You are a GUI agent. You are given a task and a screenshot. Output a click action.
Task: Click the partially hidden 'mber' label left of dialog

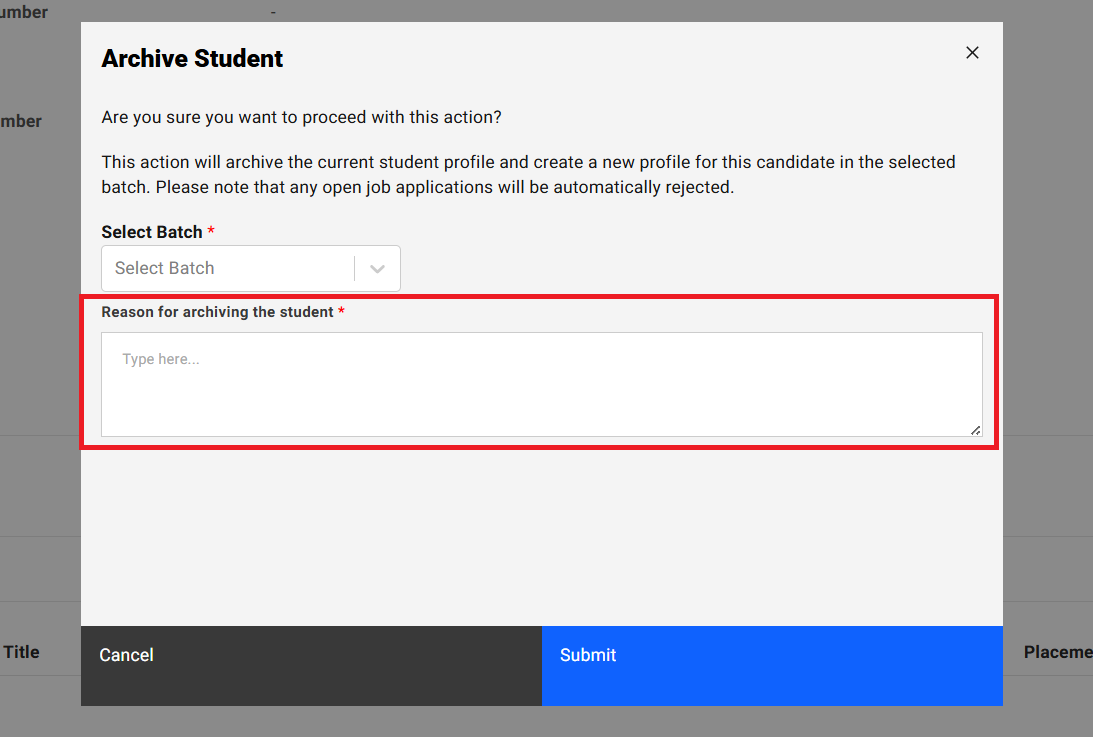21,121
